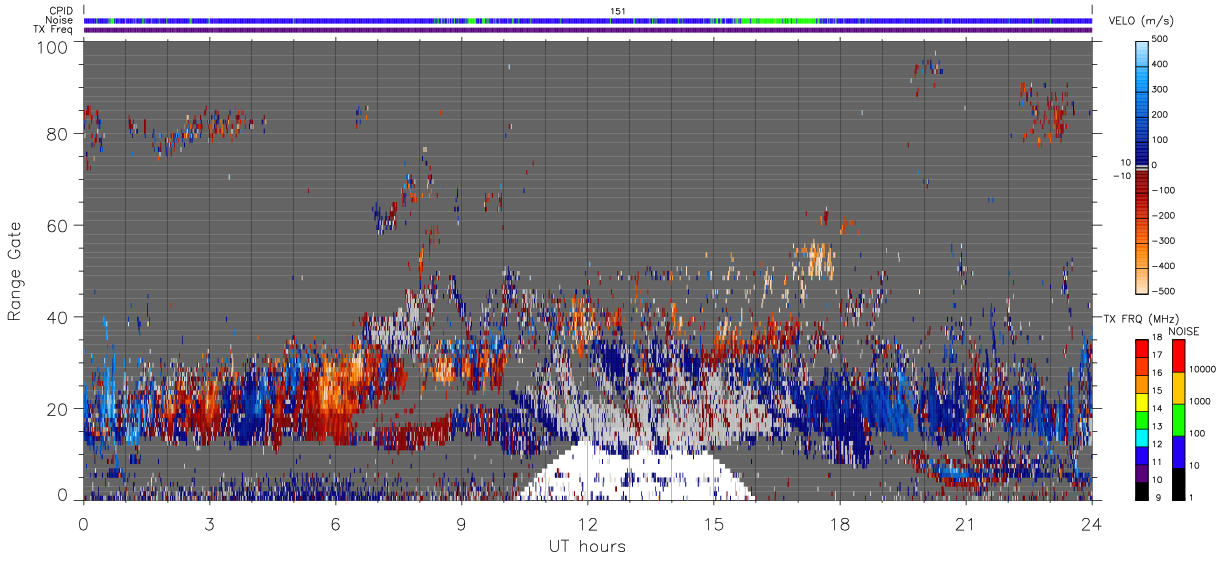The height and width of the screenshot is (567, 1228).
Task: Click the '200' velocity tick label
Action: (1161, 115)
